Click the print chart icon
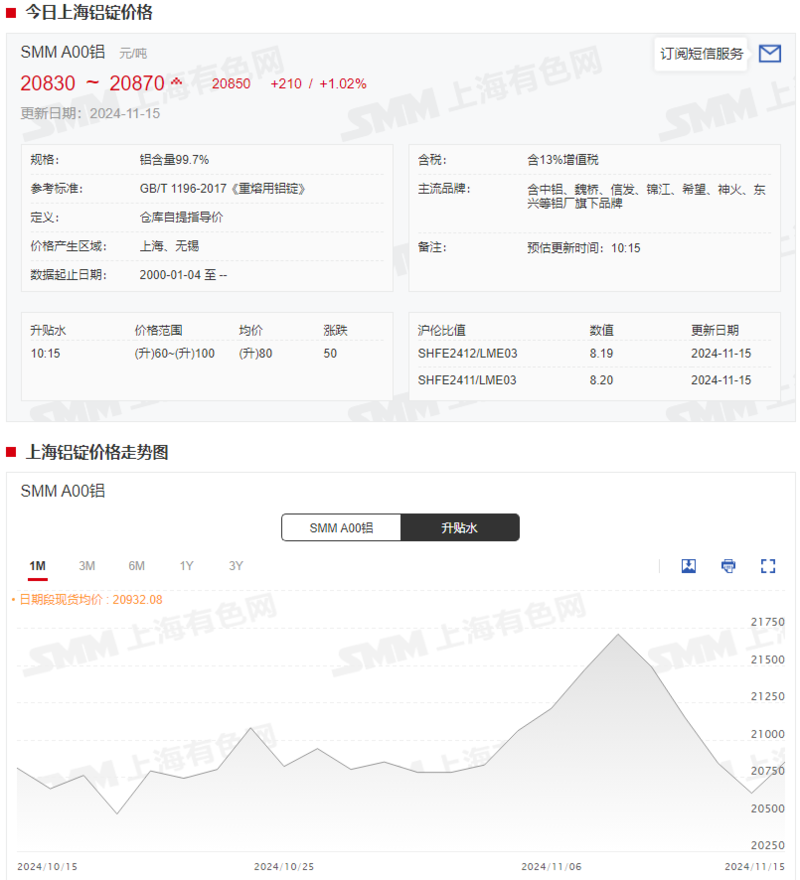 [728, 566]
